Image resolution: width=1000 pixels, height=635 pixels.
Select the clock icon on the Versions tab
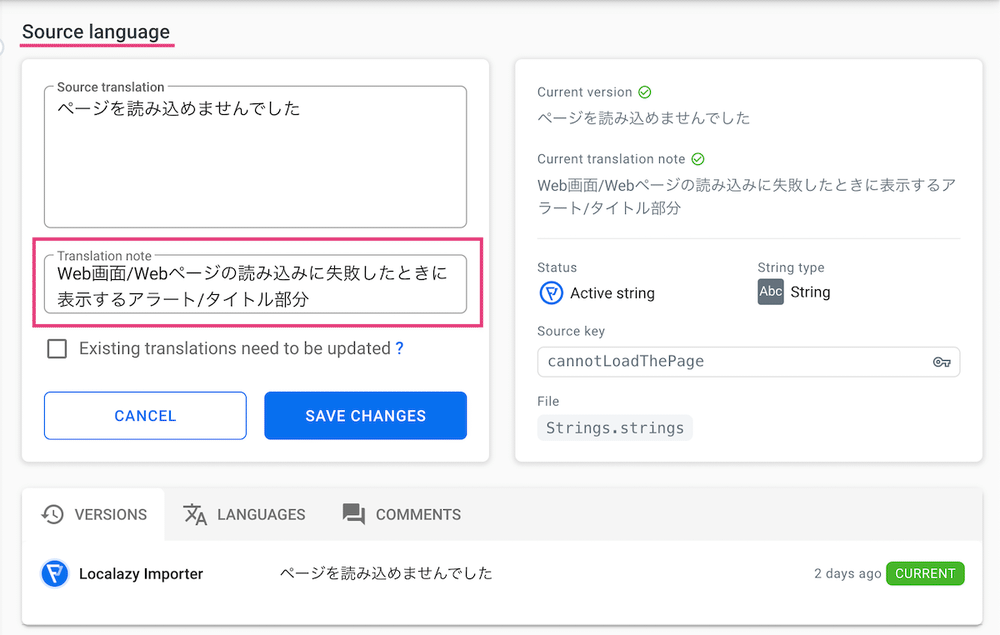(x=52, y=514)
